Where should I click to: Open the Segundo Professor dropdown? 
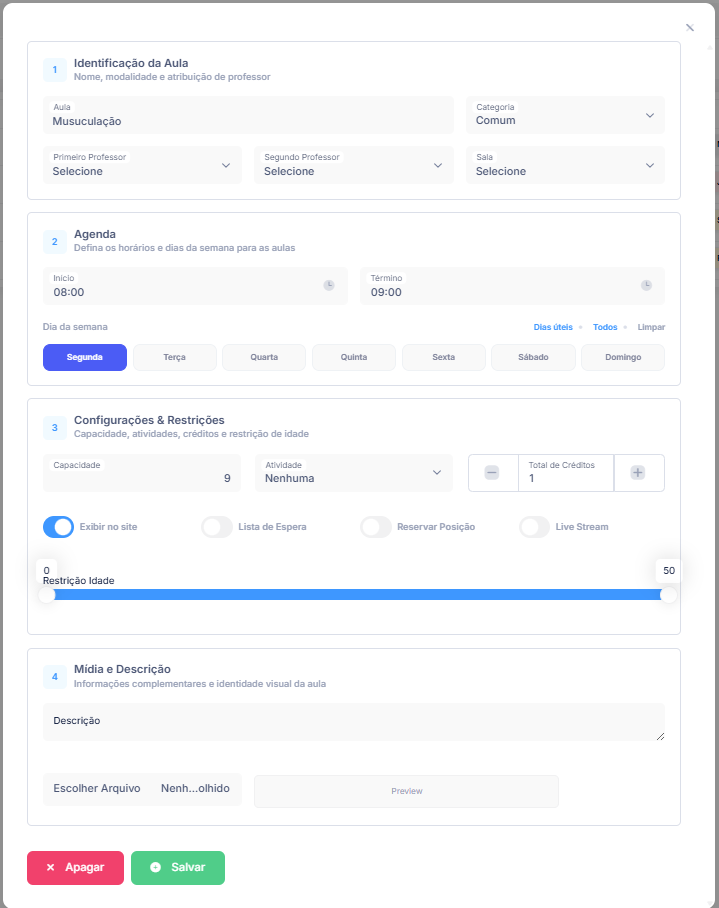[354, 165]
